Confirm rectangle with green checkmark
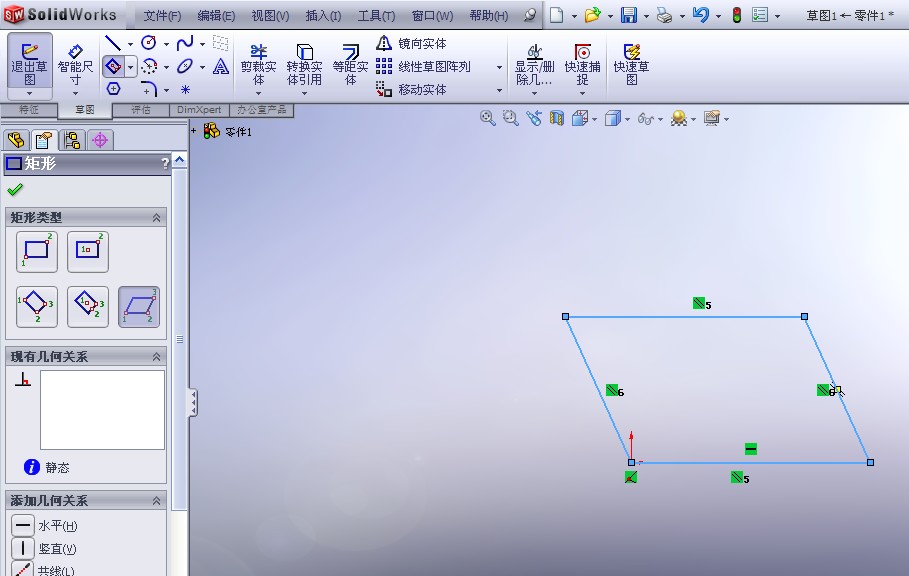Viewport: 909px width, 576px height. point(16,189)
